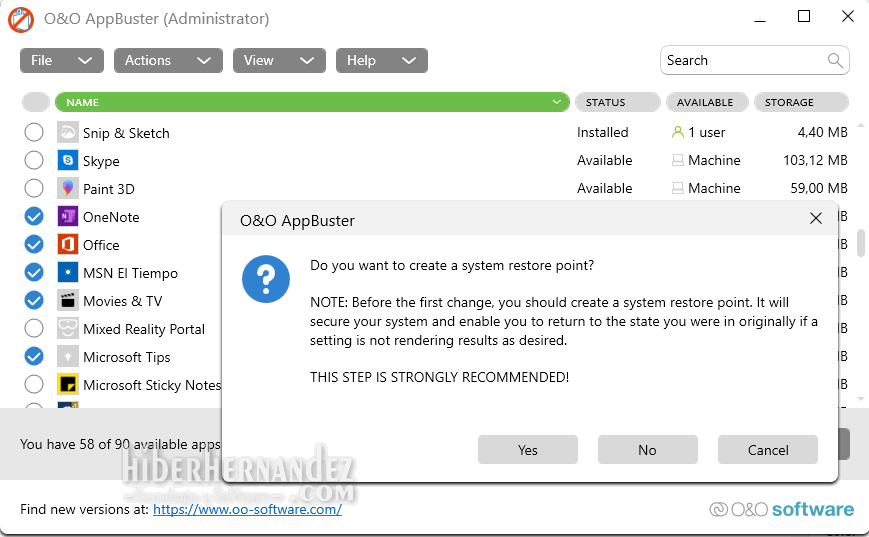
Task: Check the Paint 3D checkbox
Action: [34, 188]
